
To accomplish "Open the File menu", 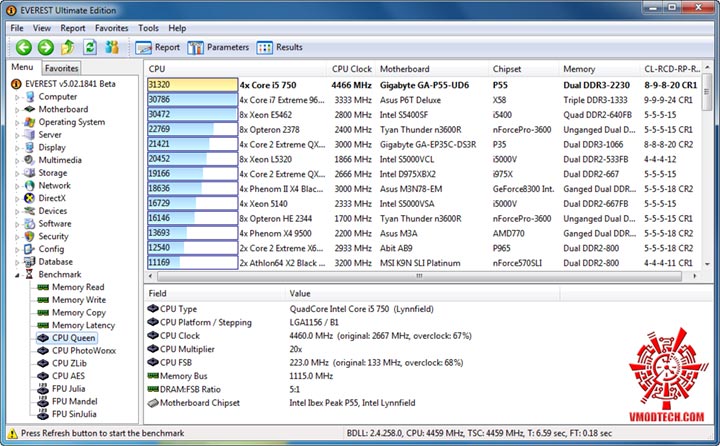I will pos(17,28).
